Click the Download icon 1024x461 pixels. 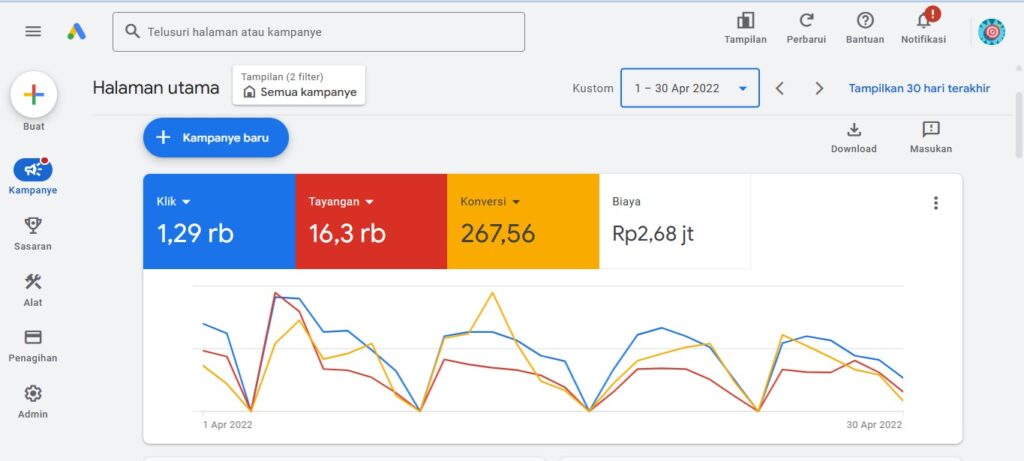tap(853, 130)
